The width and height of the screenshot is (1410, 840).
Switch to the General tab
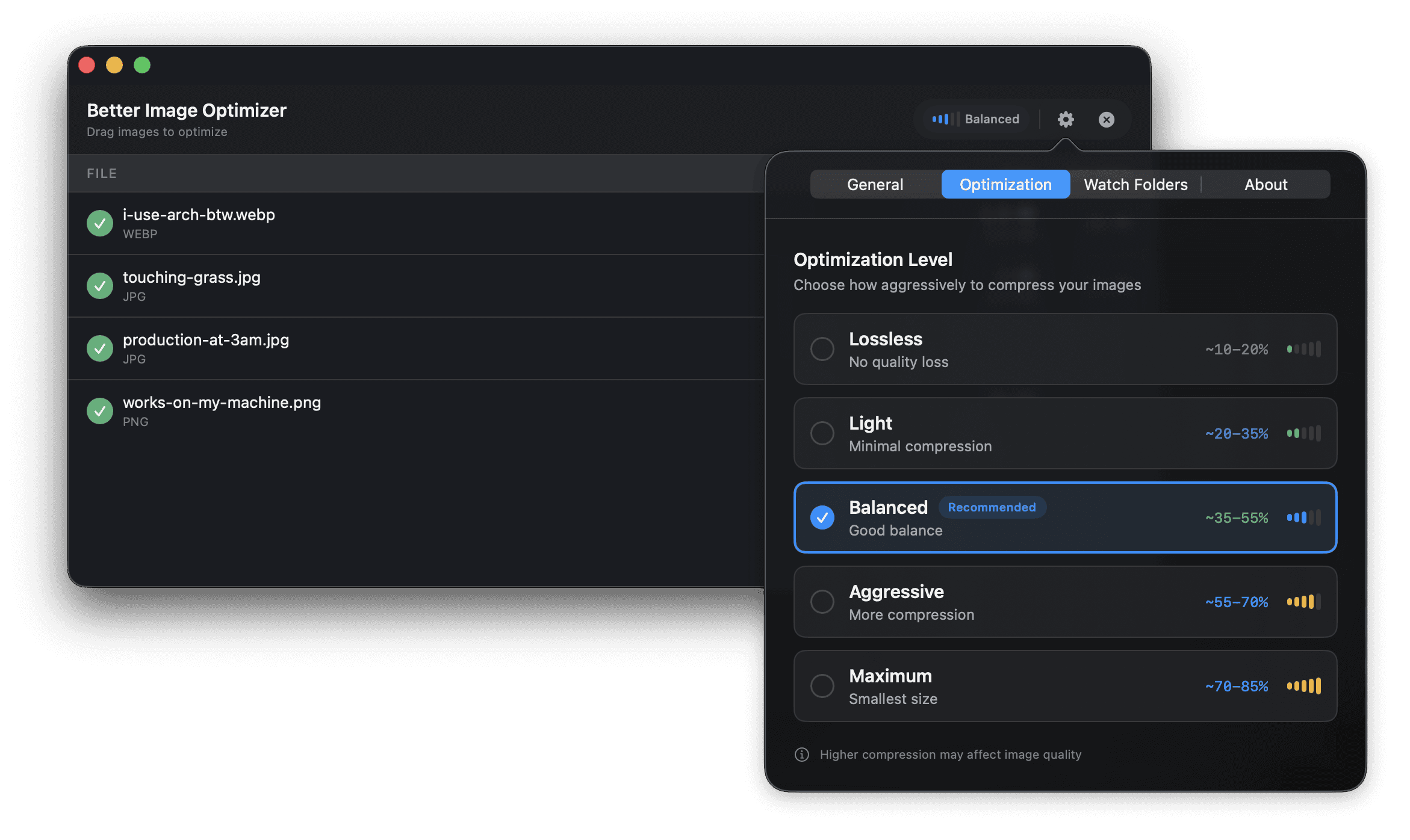875,184
